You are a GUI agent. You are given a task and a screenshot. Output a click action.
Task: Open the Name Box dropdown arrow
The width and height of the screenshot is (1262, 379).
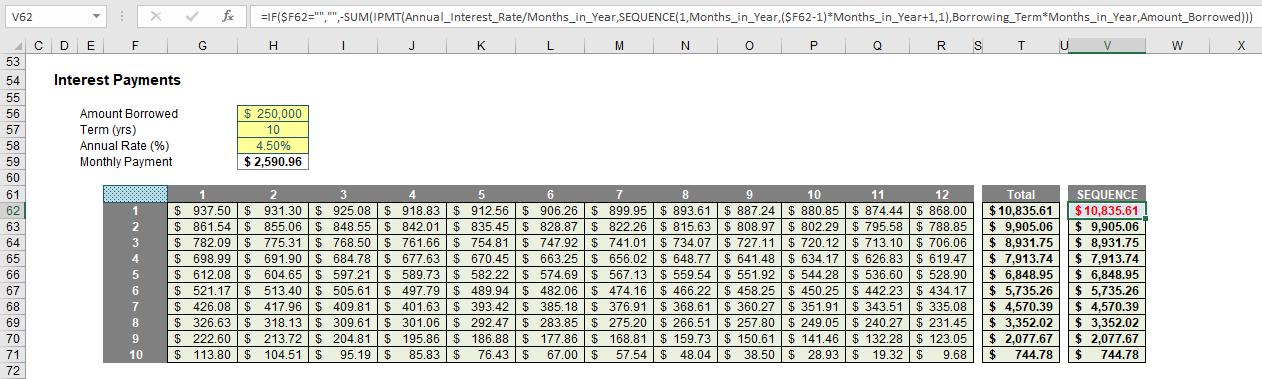point(96,17)
